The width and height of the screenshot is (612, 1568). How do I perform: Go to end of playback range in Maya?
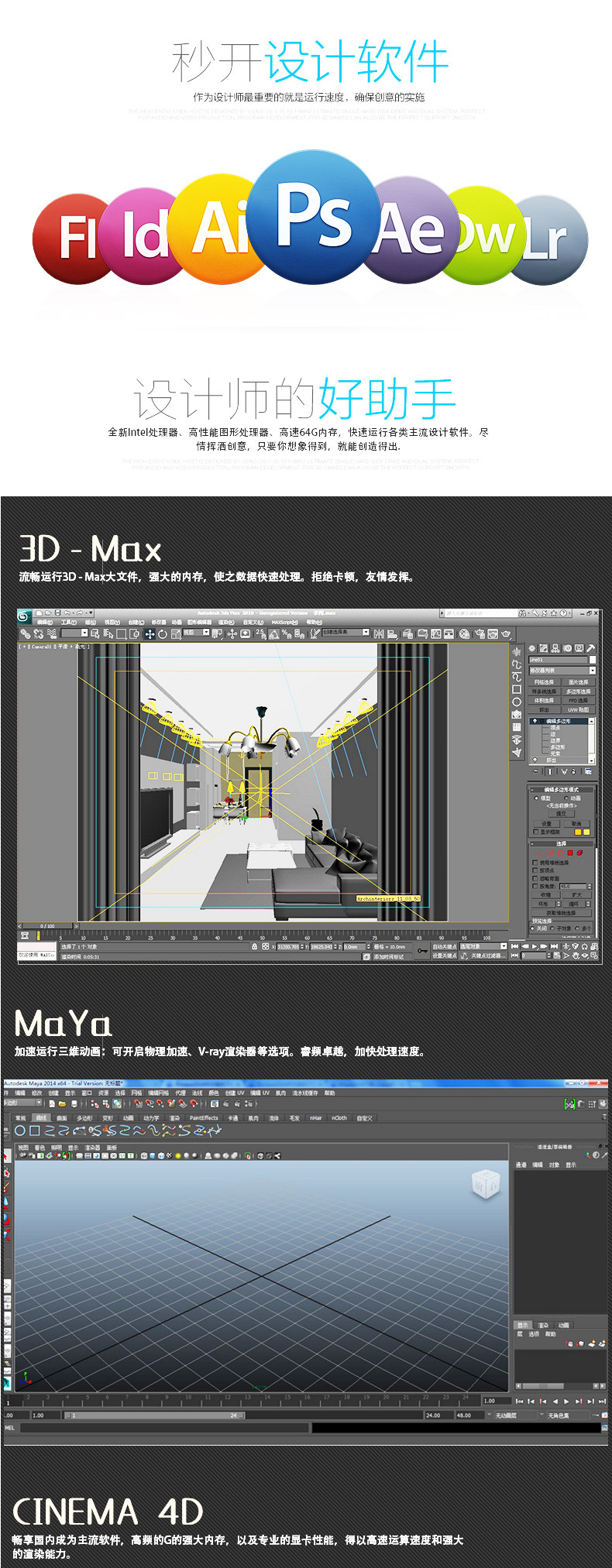click(602, 1402)
